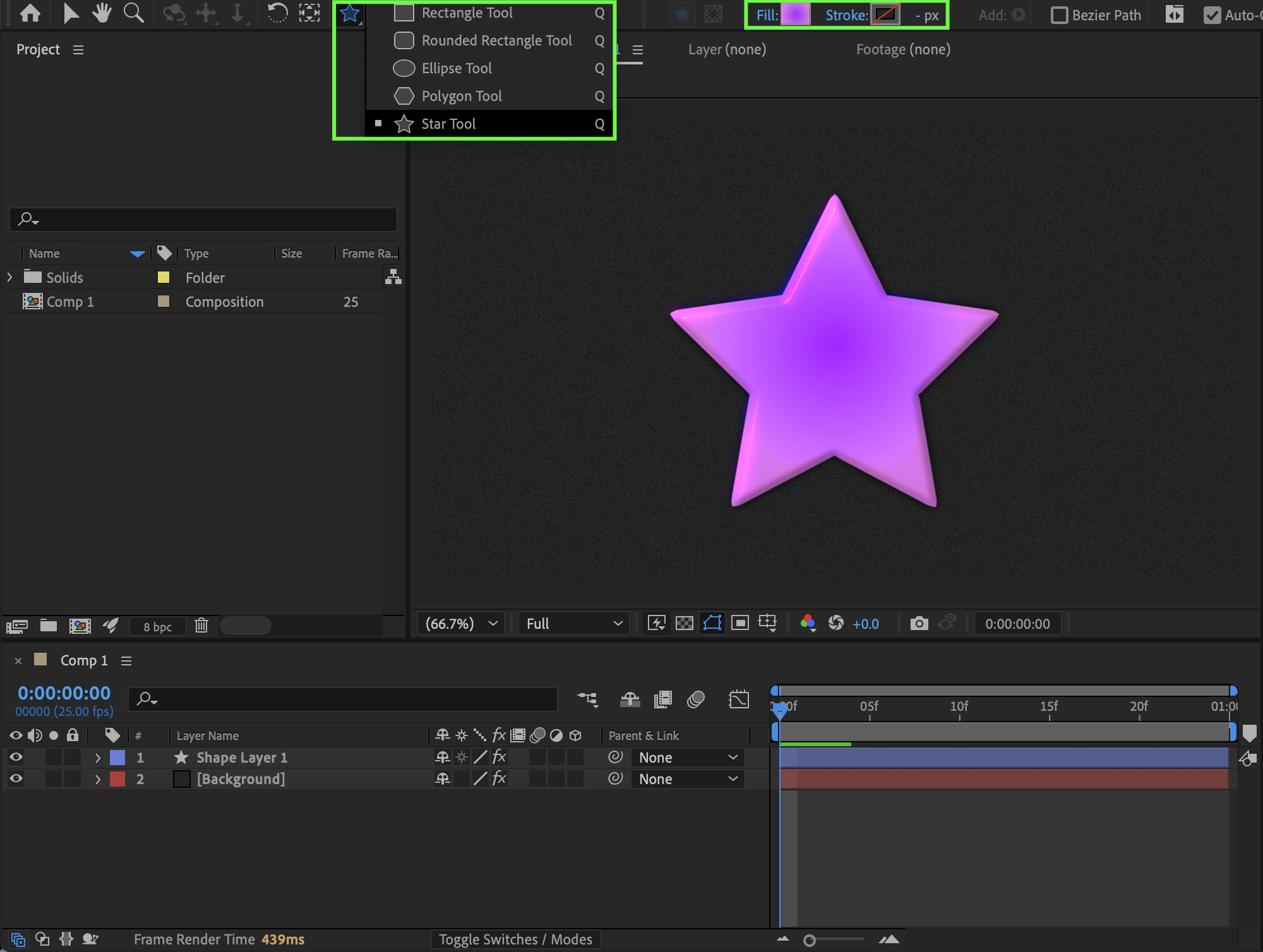The image size is (1263, 952).
Task: Take a snapshot with camera icon
Action: (x=919, y=624)
